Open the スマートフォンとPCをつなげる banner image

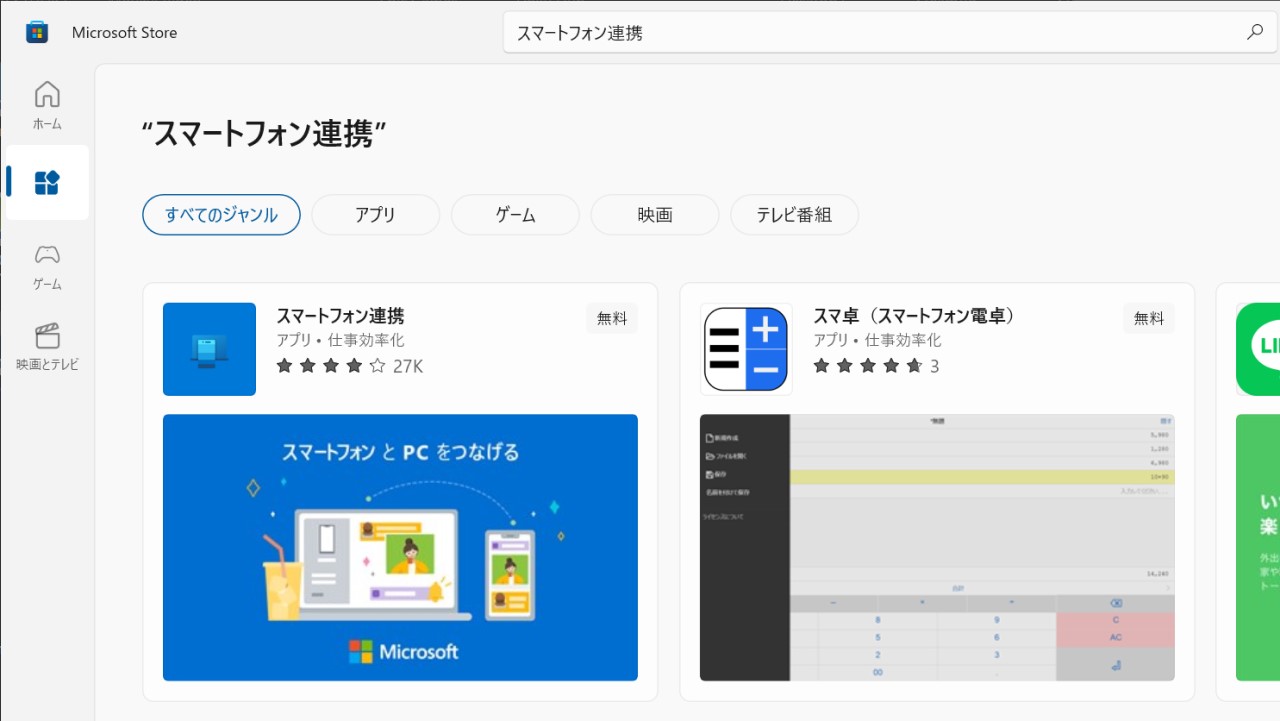tap(400, 548)
